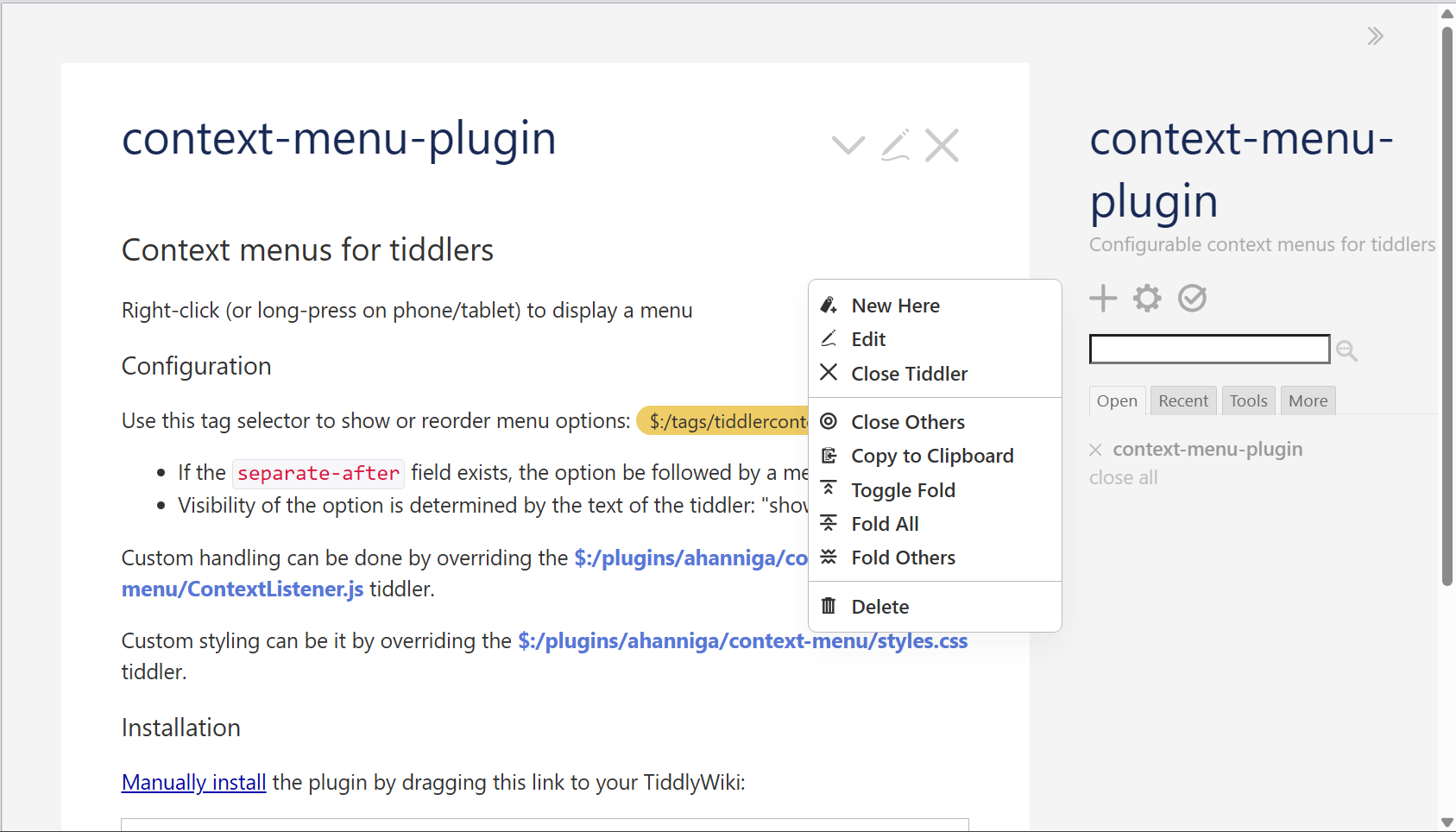Open context-menu-plugin link in sidebar list
1456x832 pixels.
click(x=1207, y=449)
